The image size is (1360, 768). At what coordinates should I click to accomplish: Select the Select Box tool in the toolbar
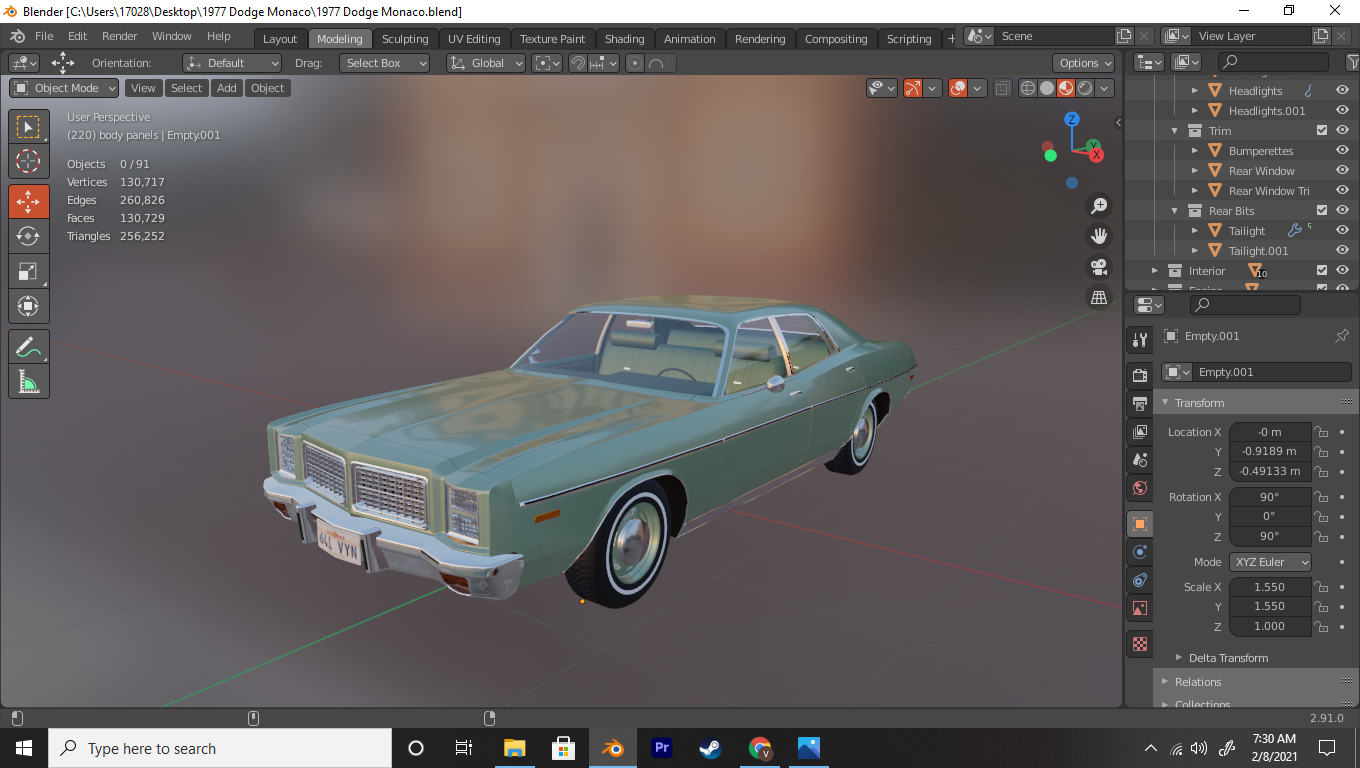[29, 127]
